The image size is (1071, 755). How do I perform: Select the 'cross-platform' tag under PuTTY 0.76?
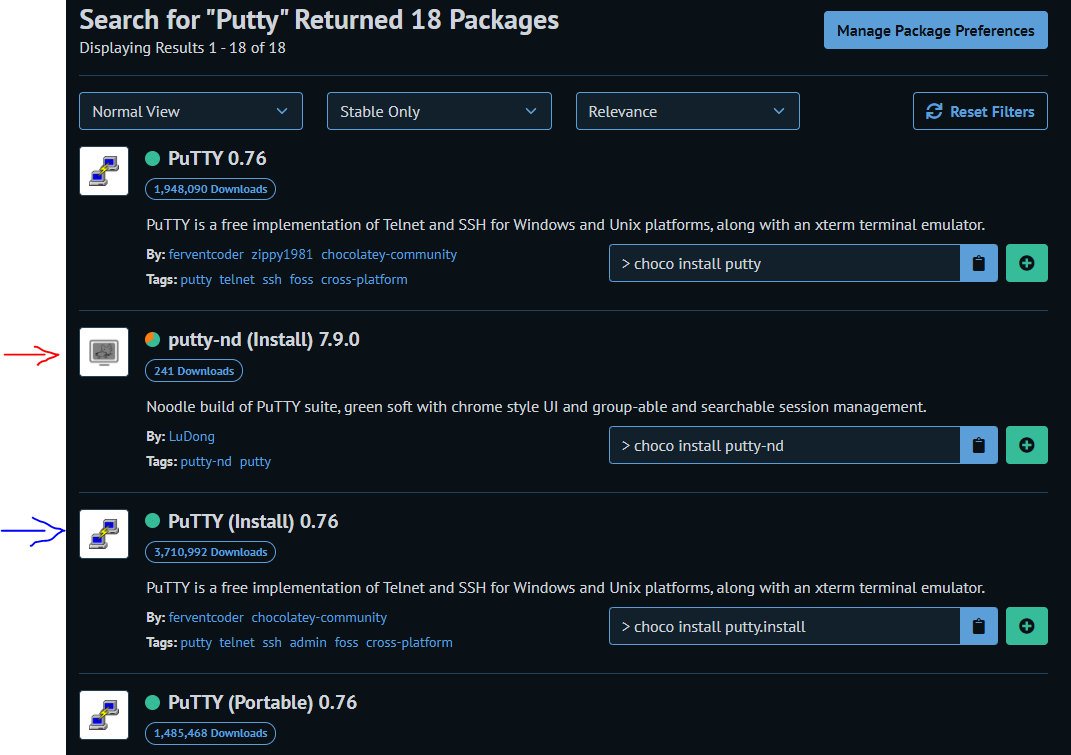[364, 280]
